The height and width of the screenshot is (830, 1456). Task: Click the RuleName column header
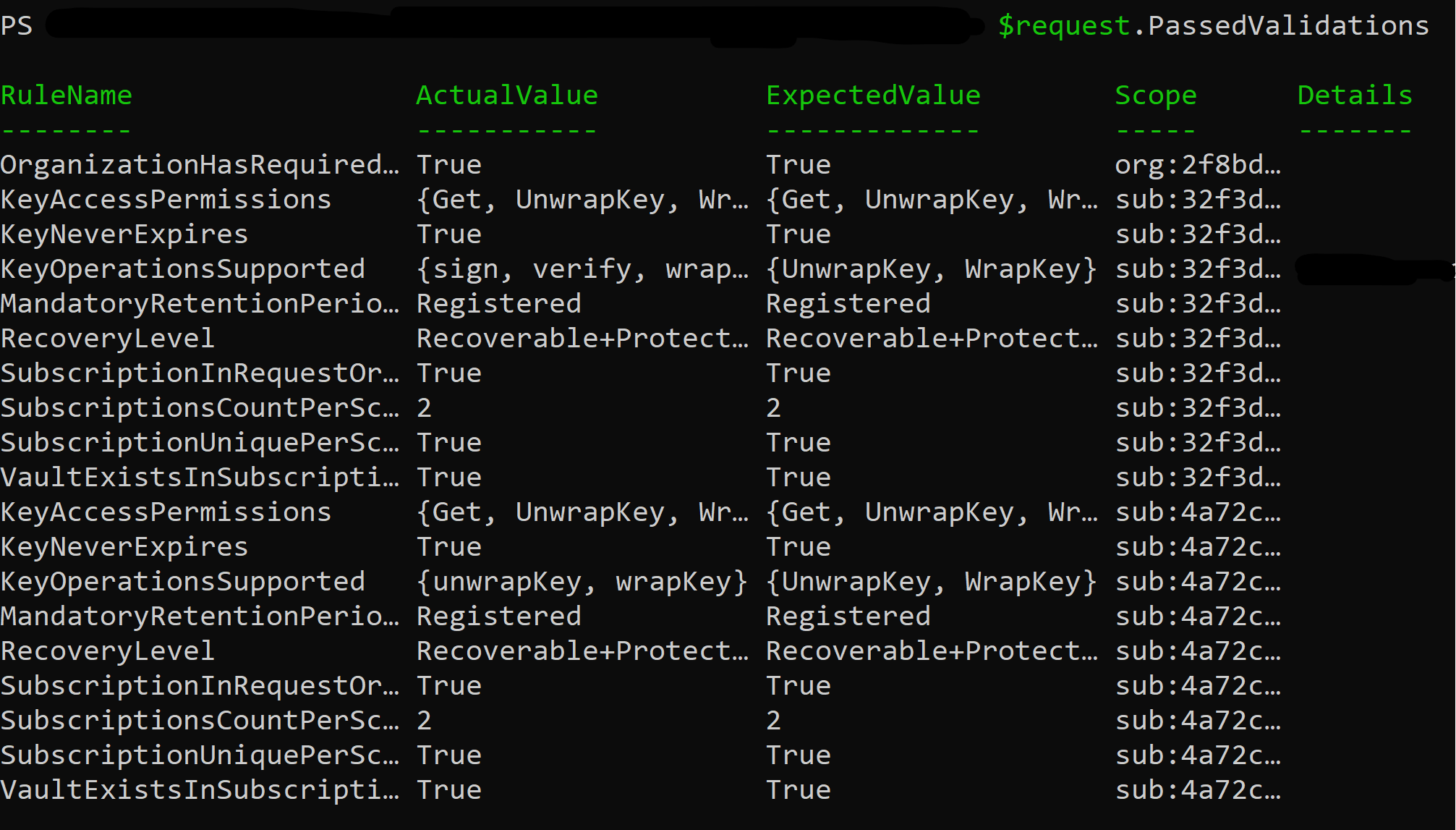67,95
